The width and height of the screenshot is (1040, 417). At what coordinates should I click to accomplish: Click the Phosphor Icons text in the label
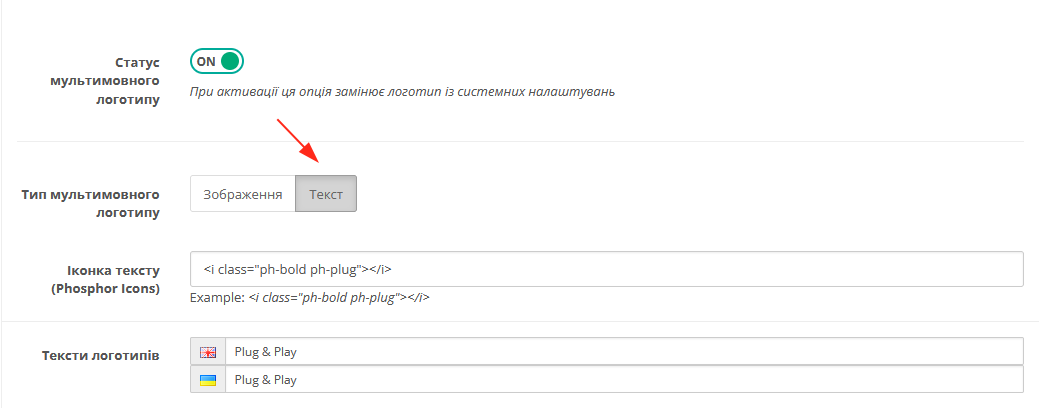coord(105,289)
